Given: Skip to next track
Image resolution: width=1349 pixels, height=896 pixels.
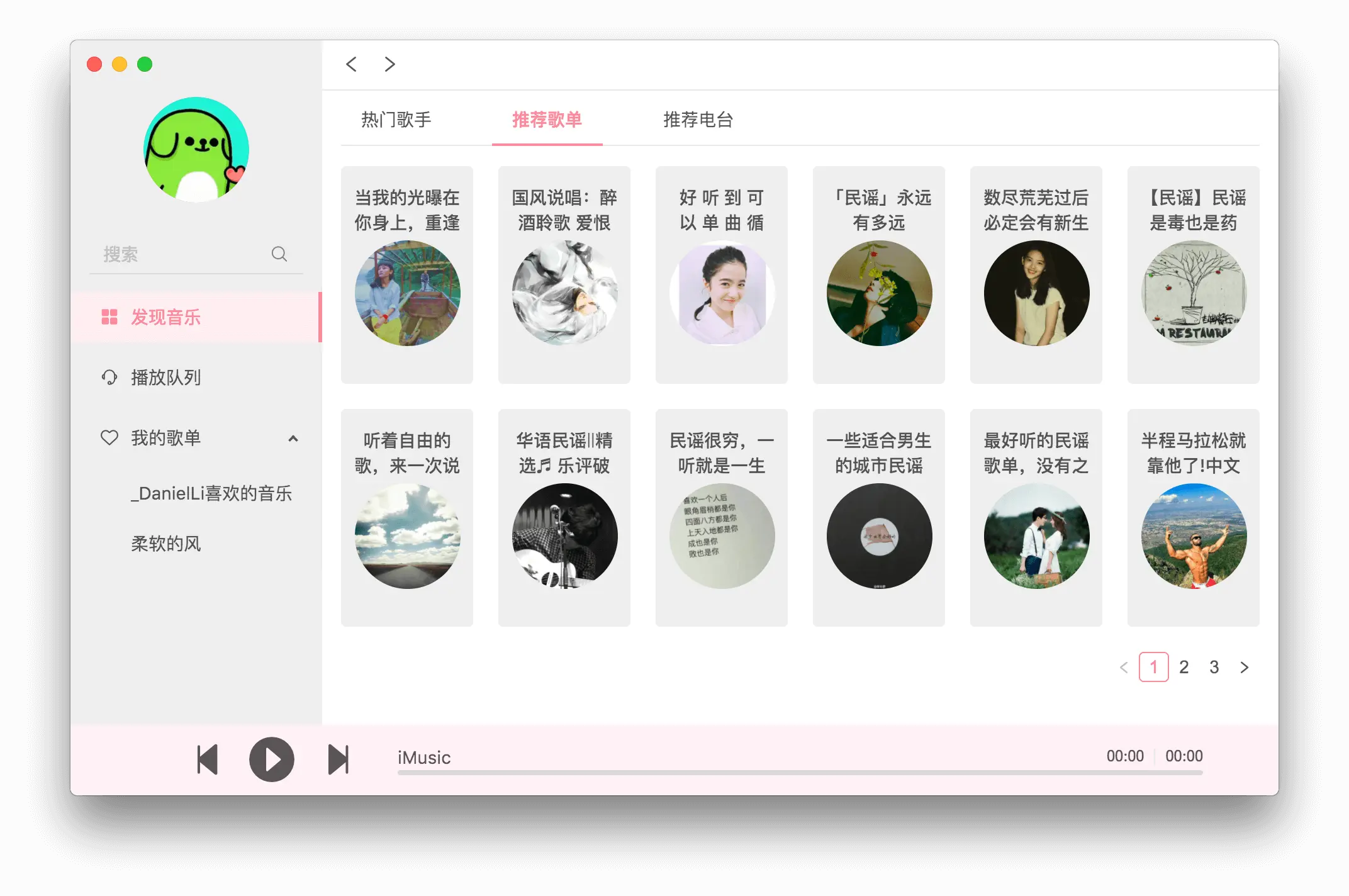Looking at the screenshot, I should point(338,759).
